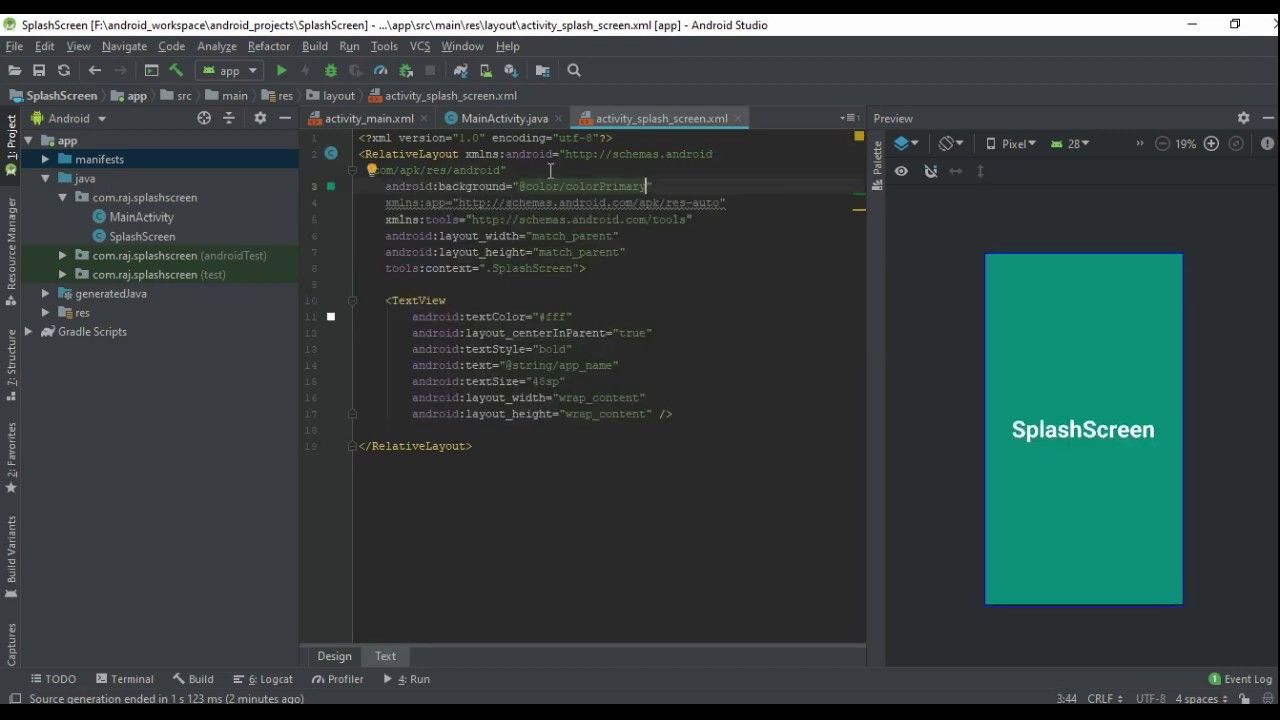
Task: Open the preview orientation dropdown
Action: click(951, 144)
